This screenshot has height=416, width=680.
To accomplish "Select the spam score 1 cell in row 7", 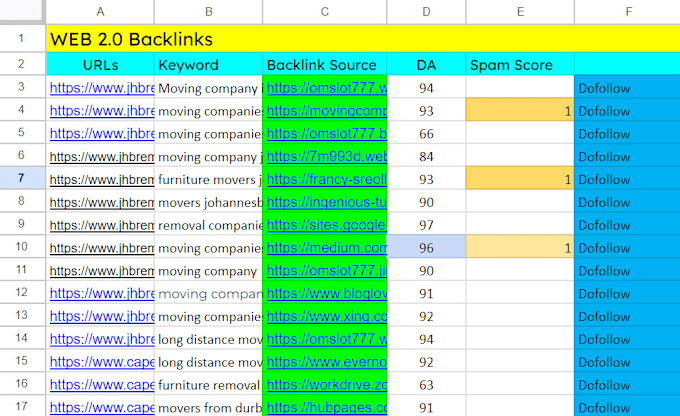I will (520, 179).
